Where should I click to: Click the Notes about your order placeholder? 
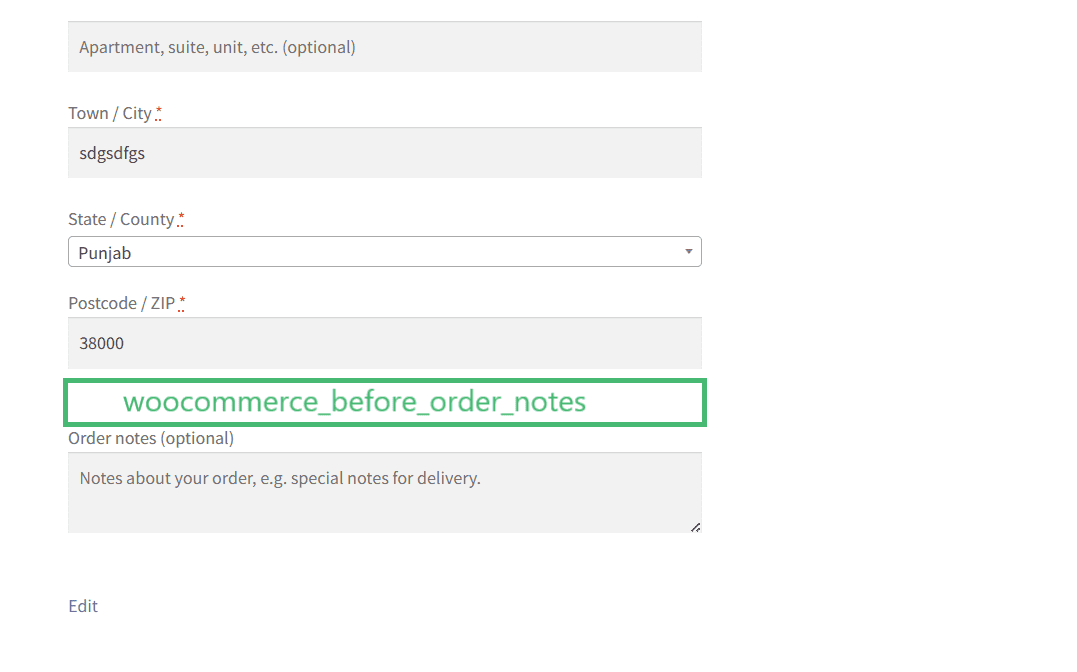click(x=280, y=478)
